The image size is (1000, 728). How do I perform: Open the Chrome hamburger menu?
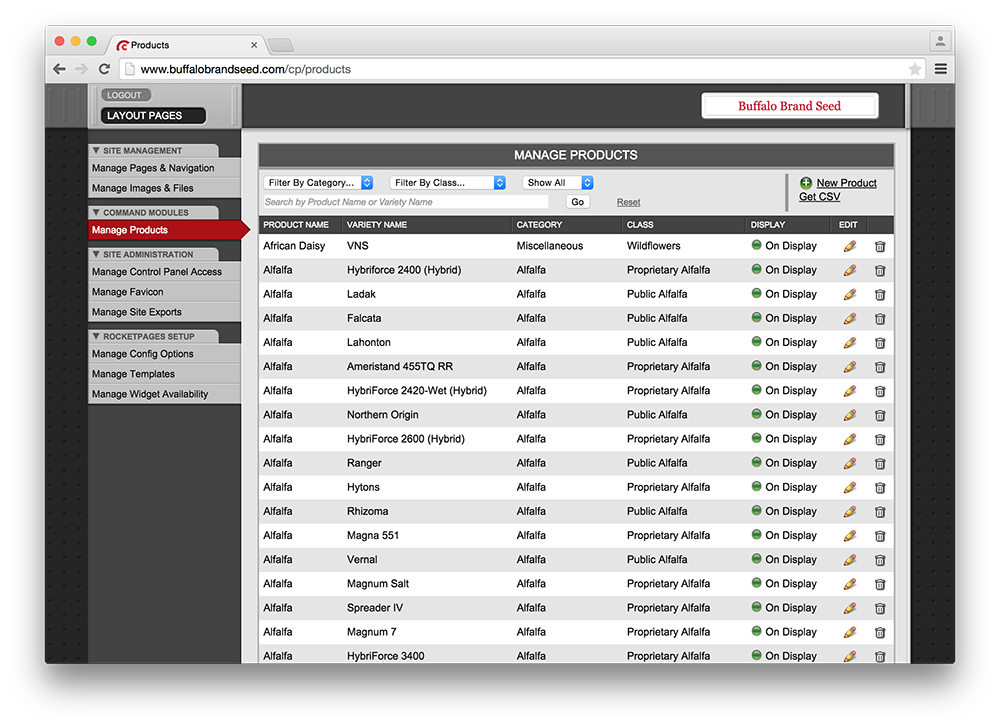tap(940, 69)
